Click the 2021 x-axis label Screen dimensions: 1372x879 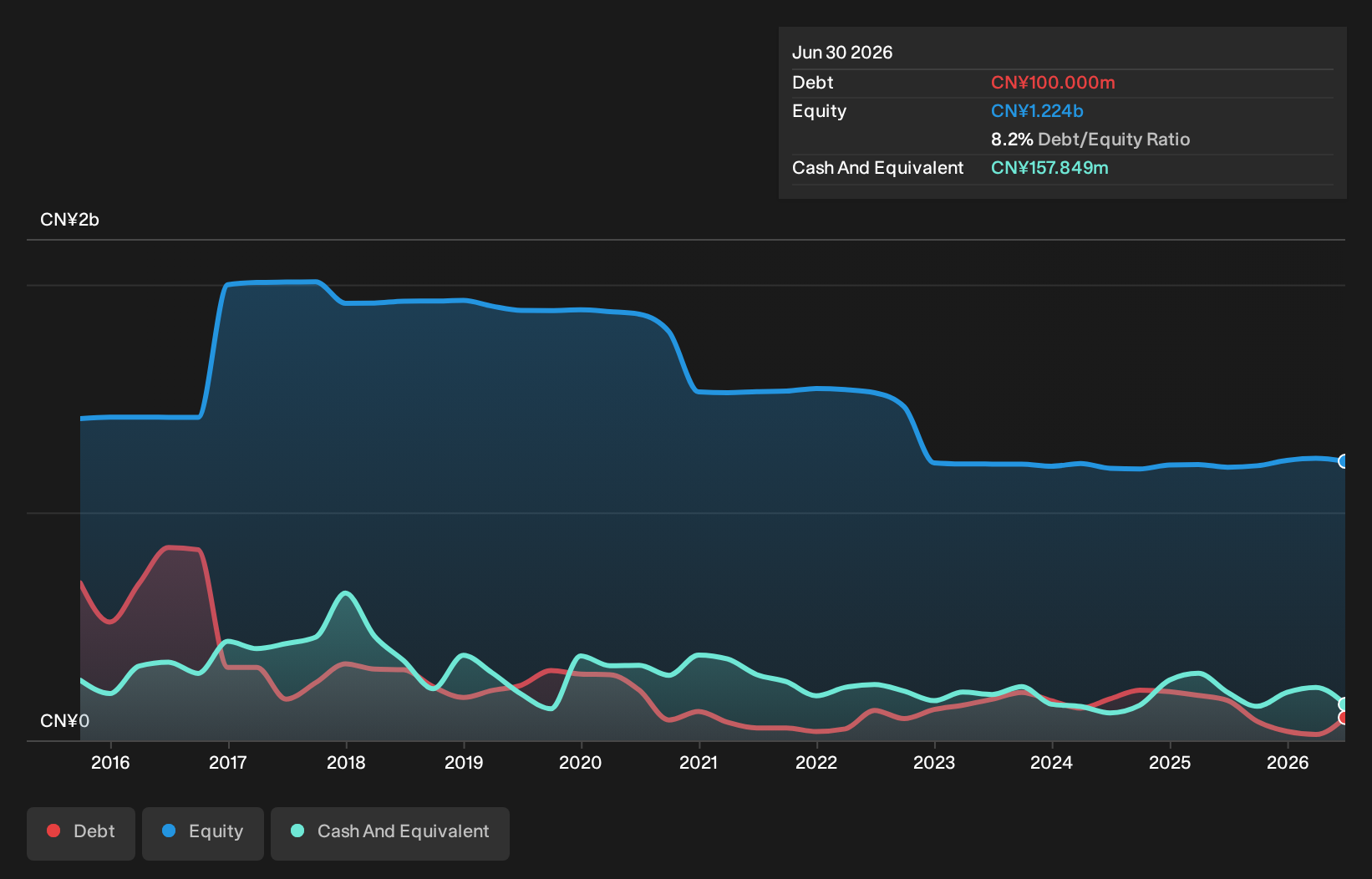click(x=699, y=762)
